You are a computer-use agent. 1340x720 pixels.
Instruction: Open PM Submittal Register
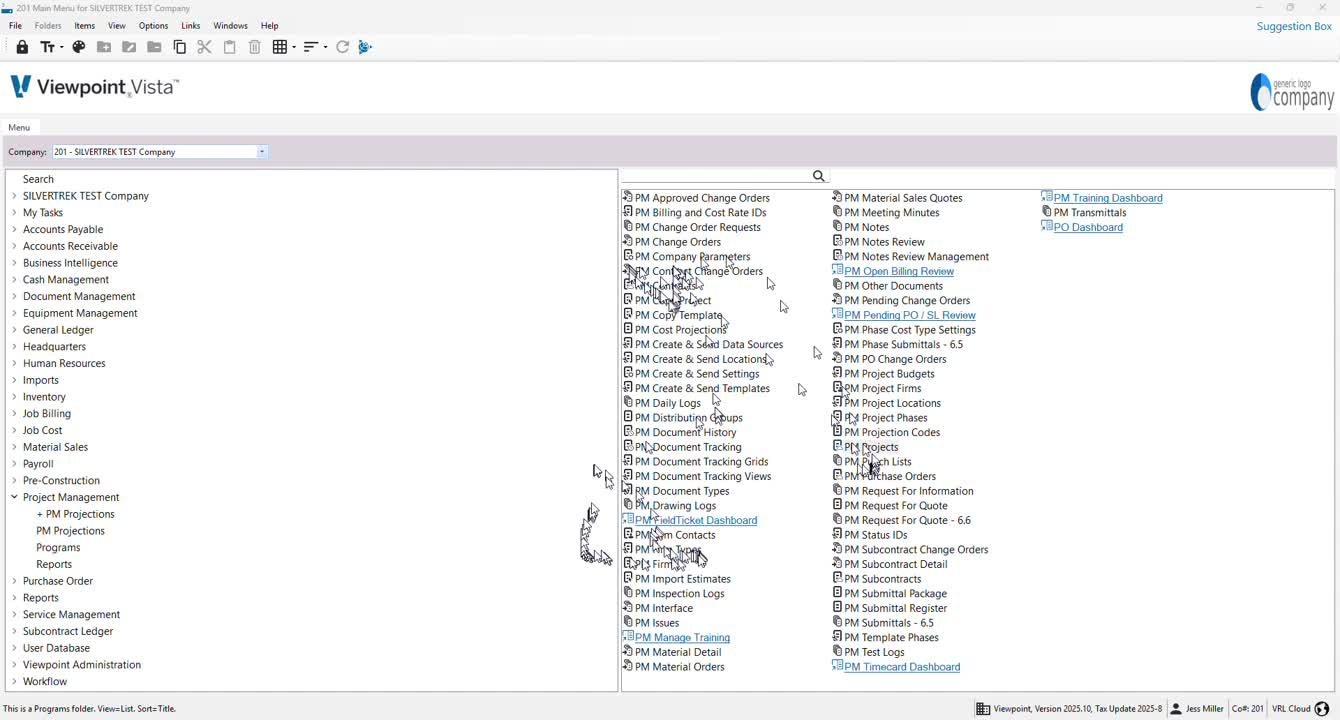(x=895, y=608)
